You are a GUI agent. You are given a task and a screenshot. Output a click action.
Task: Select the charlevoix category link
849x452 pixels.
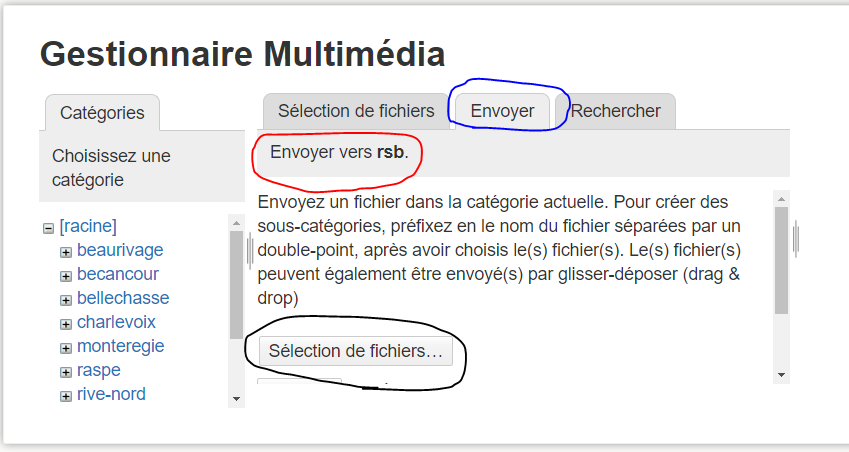click(x=116, y=322)
